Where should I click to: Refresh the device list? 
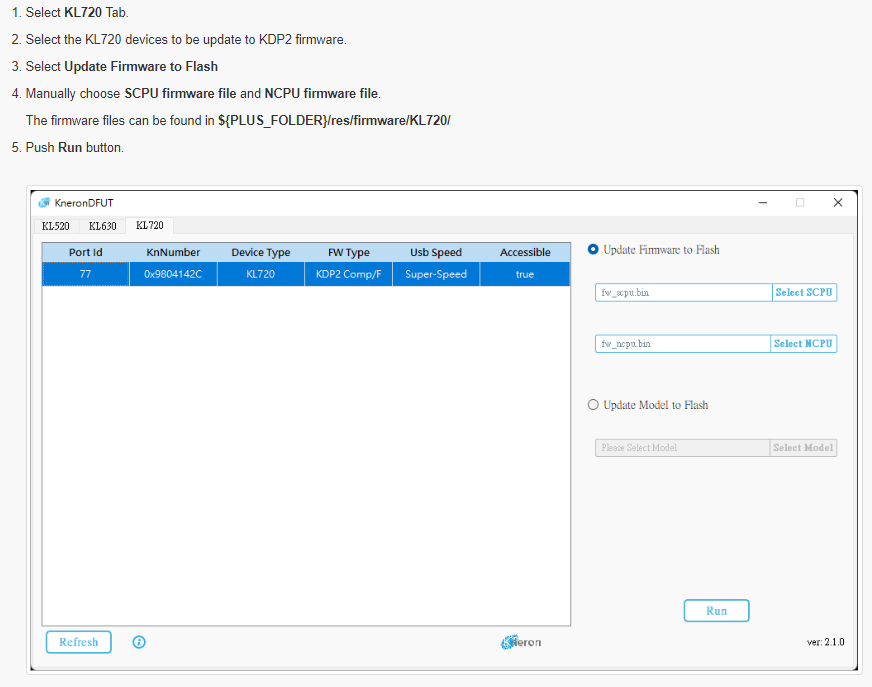78,642
